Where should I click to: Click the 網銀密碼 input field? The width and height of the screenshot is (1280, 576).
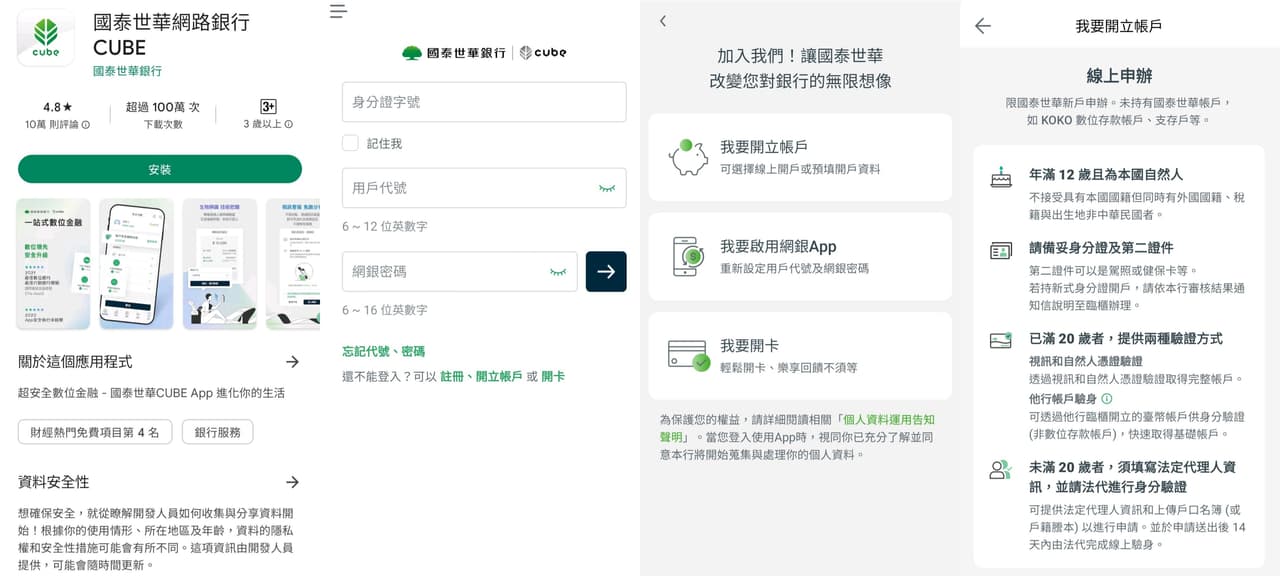[459, 272]
